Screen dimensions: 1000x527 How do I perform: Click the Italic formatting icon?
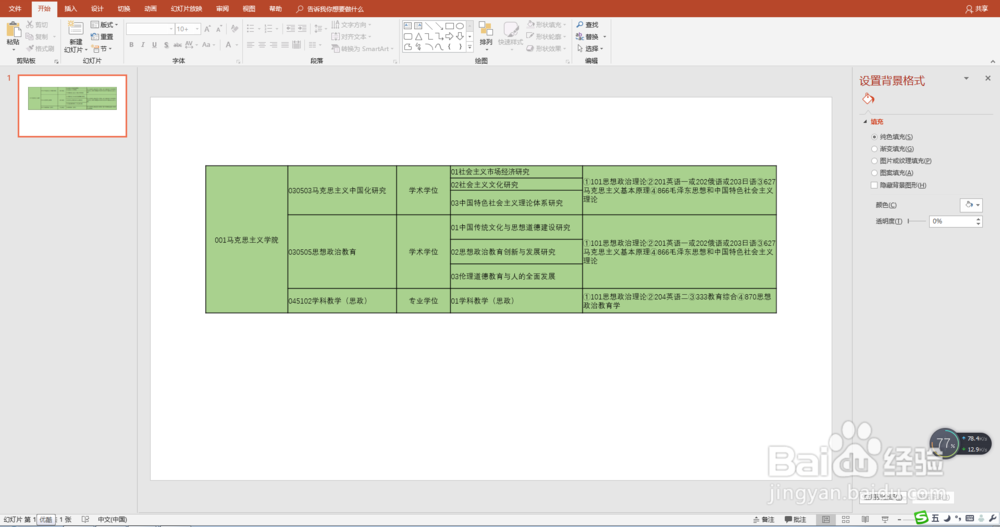[143, 45]
